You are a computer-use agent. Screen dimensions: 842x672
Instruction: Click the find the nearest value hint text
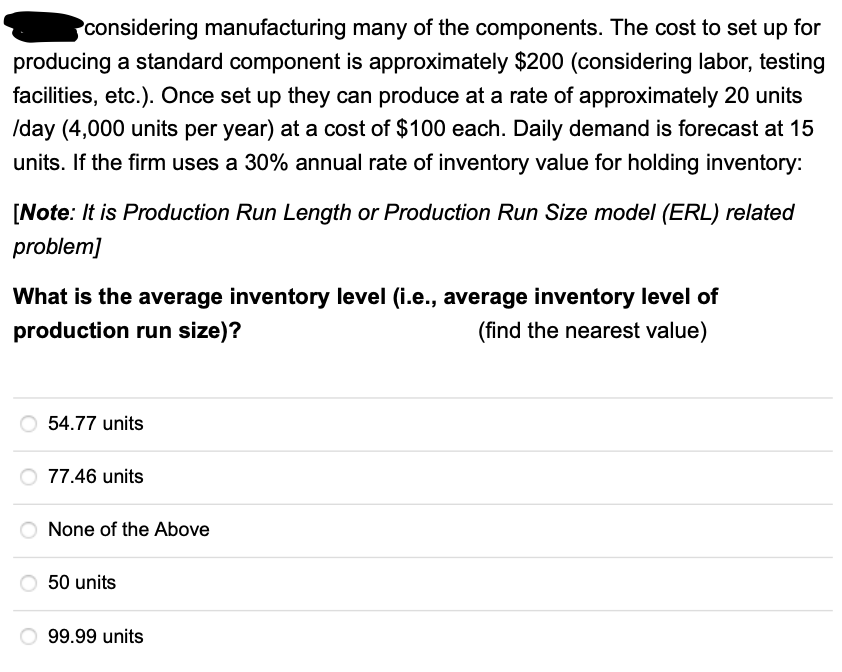pyautogui.click(x=592, y=331)
